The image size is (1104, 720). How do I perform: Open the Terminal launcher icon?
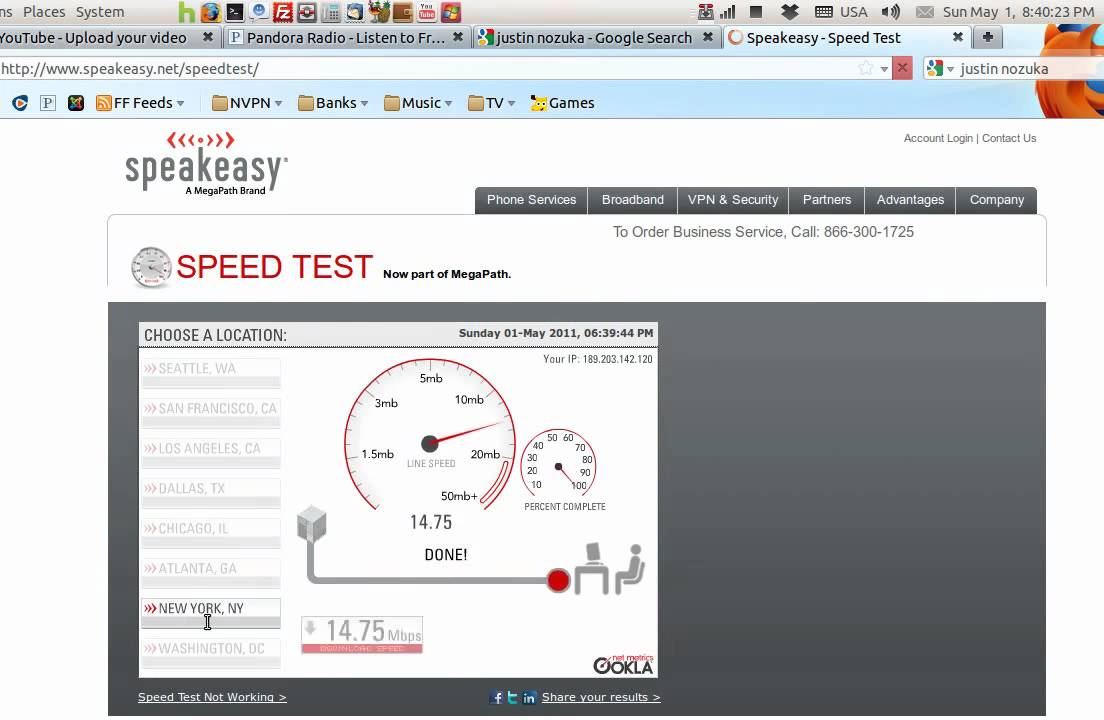point(234,12)
